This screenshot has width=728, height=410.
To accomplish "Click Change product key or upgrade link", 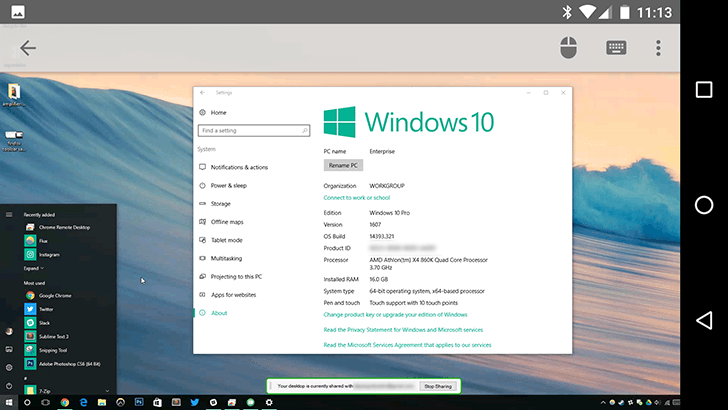I will coord(395,315).
